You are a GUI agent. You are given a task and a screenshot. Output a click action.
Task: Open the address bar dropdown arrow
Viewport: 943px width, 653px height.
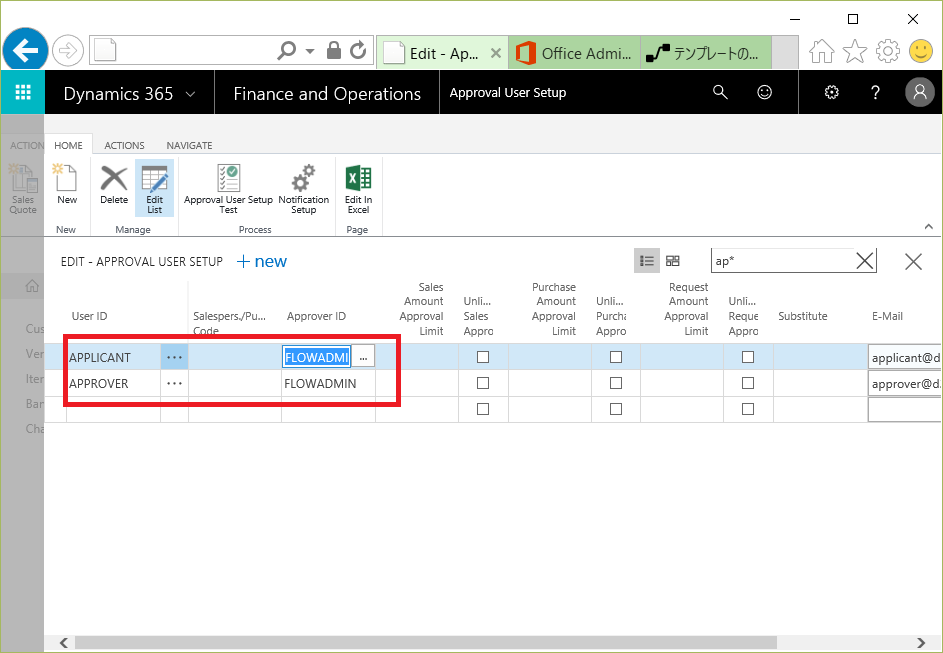310,51
